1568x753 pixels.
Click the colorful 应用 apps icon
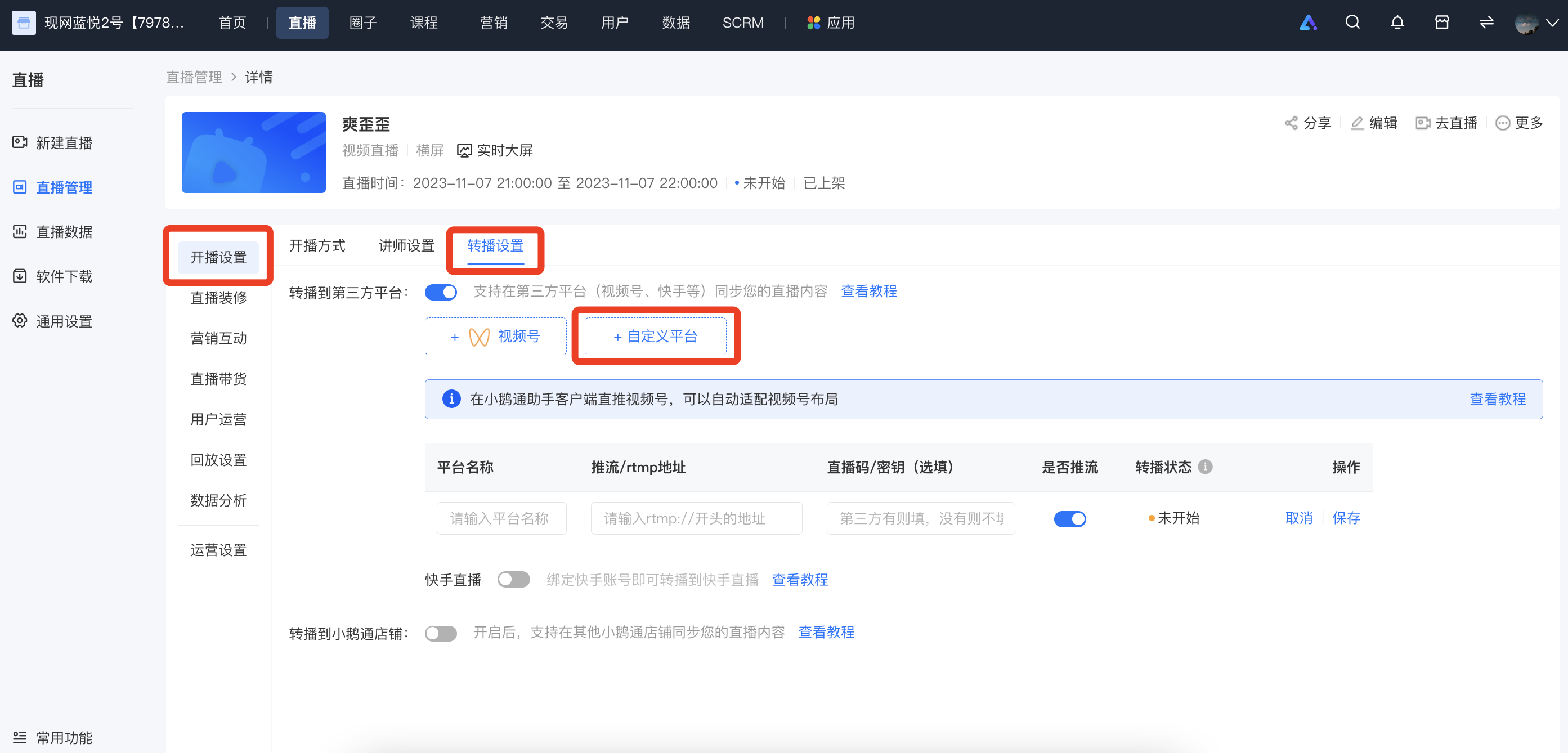click(x=813, y=23)
